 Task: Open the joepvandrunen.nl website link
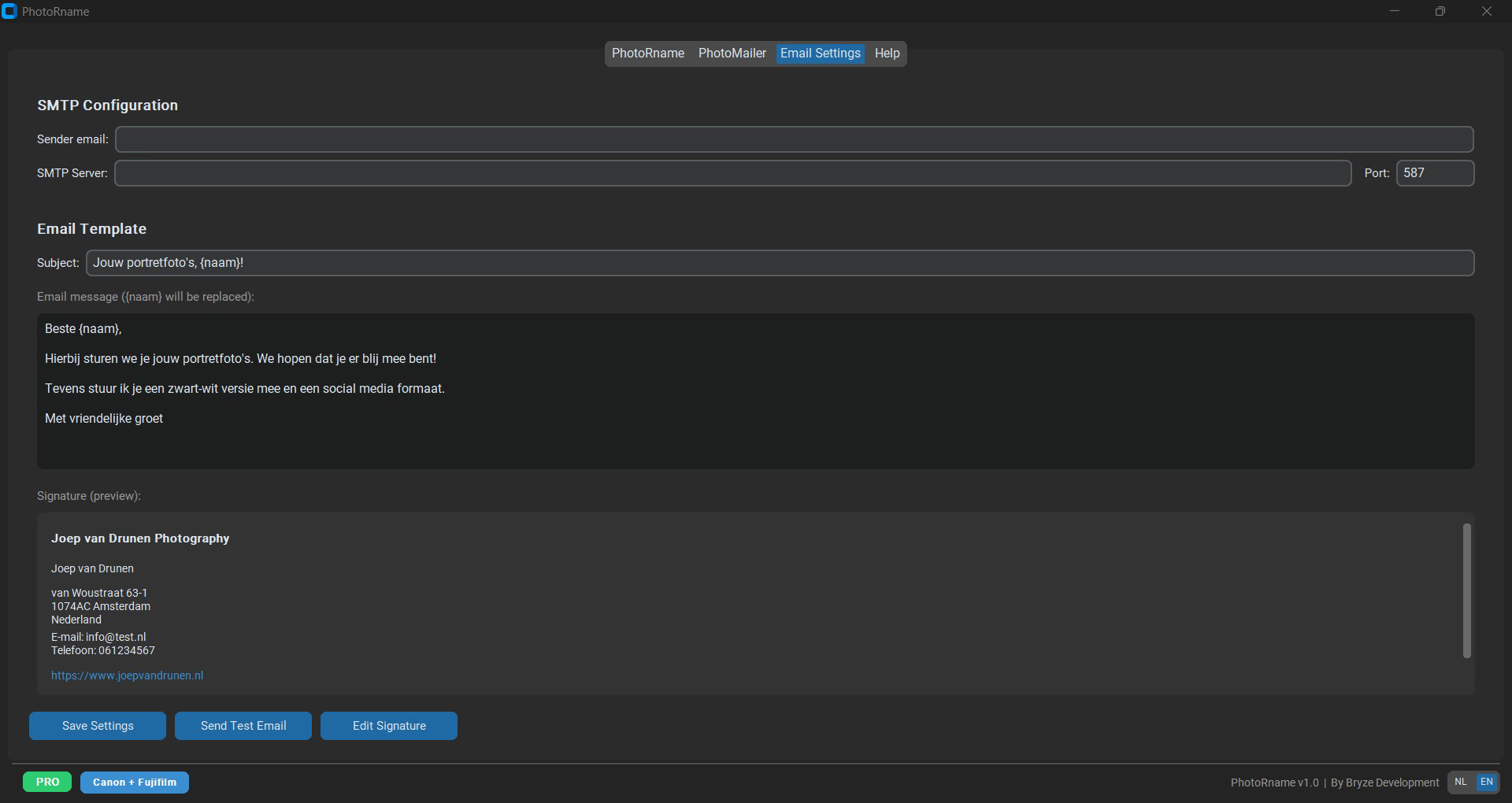click(x=127, y=675)
